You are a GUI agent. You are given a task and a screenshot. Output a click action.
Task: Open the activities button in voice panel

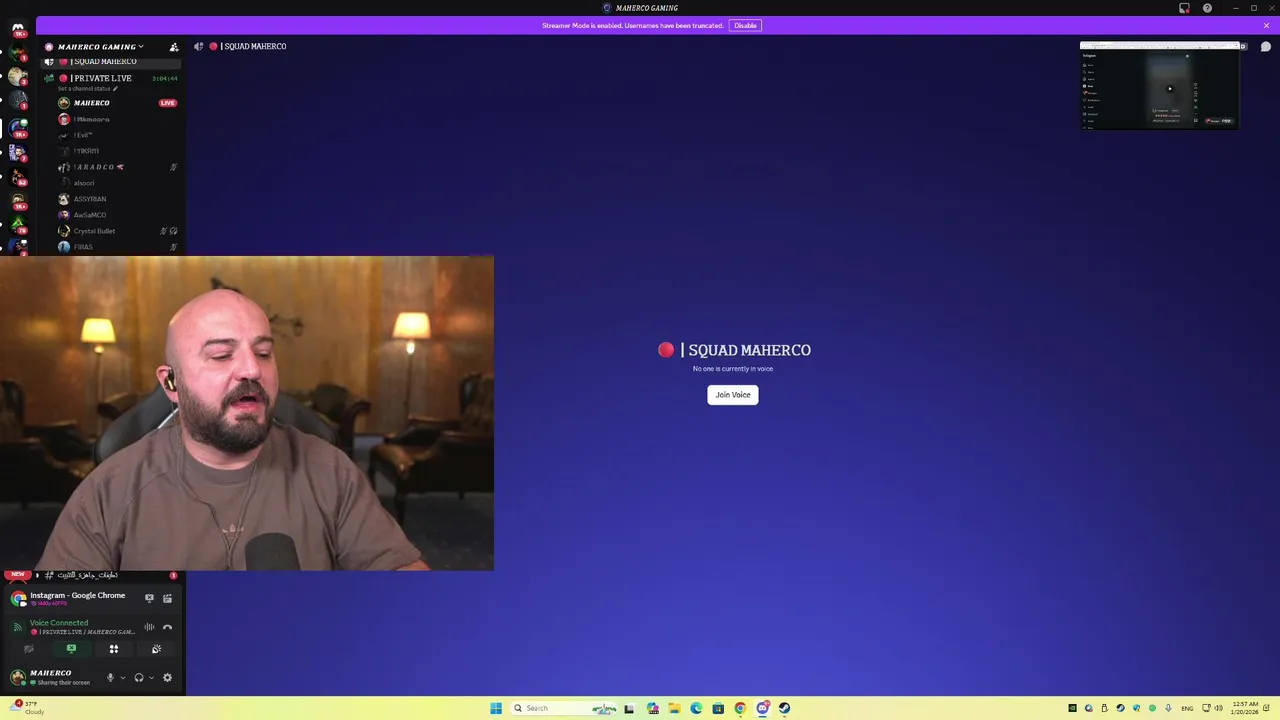(114, 649)
